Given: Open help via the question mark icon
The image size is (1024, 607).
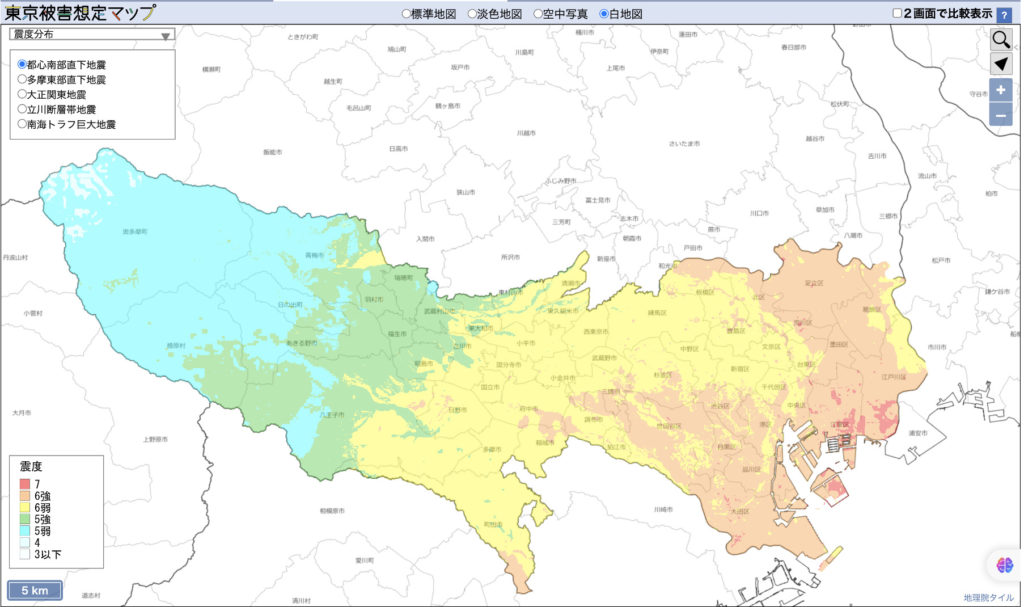Looking at the screenshot, I should click(x=1003, y=15).
